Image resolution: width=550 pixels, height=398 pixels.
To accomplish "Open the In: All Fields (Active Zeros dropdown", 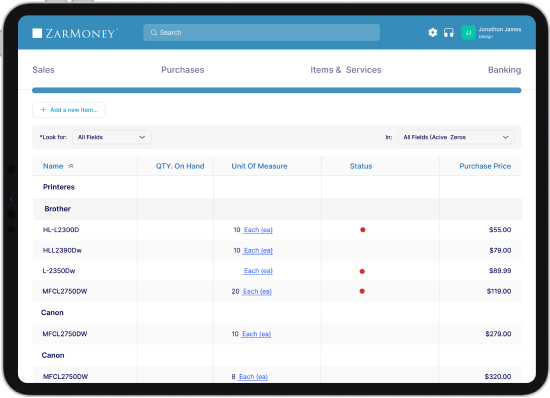I will pos(456,137).
